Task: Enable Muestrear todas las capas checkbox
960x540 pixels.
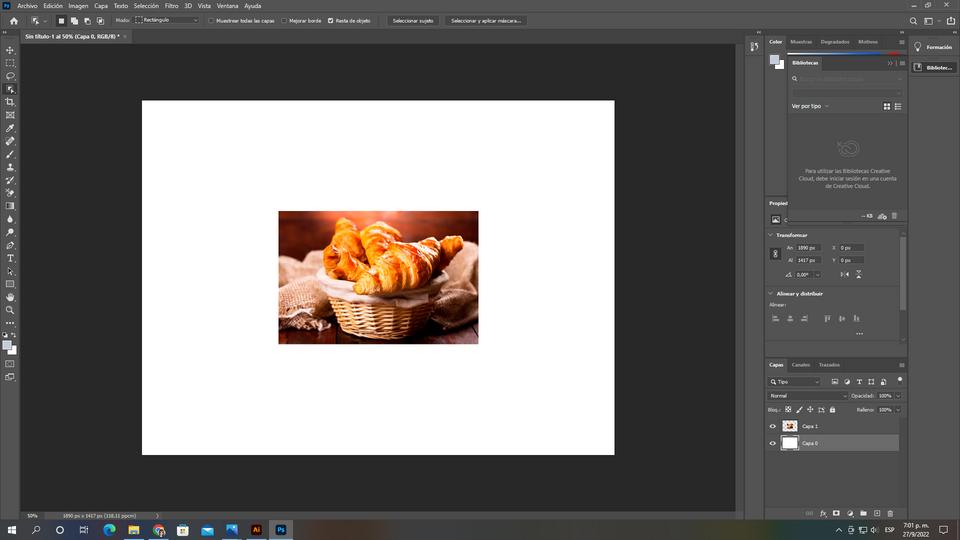Action: point(211,21)
